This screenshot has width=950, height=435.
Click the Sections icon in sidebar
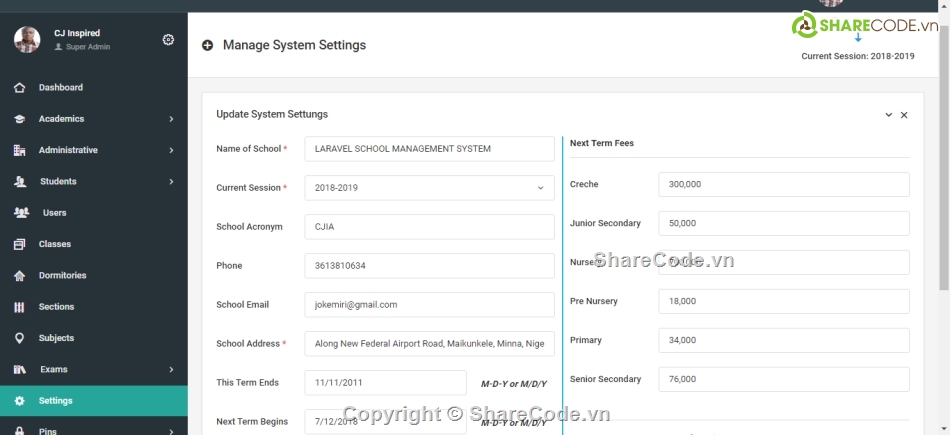click(20, 307)
